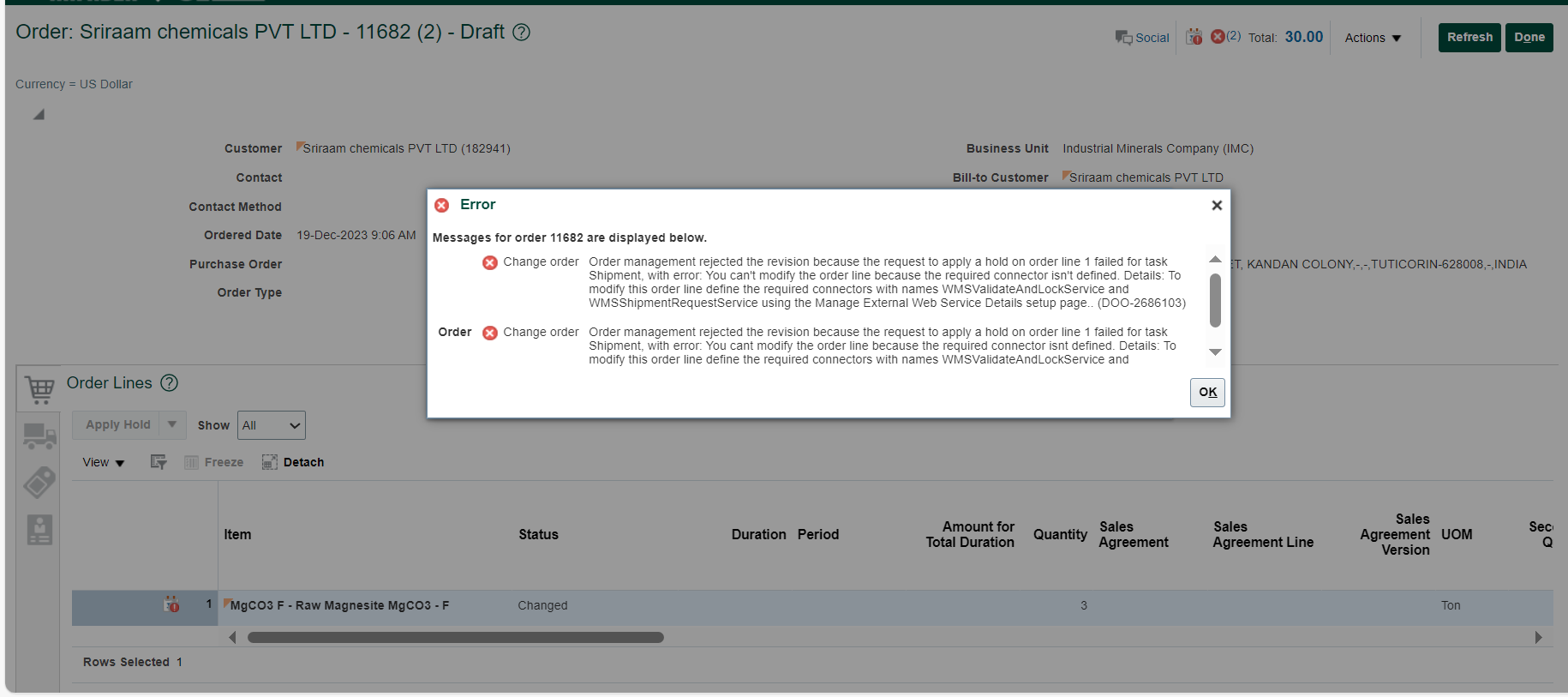The image size is (1568, 697).
Task: Click the 'Ton' UOM cell
Action: 1451,605
